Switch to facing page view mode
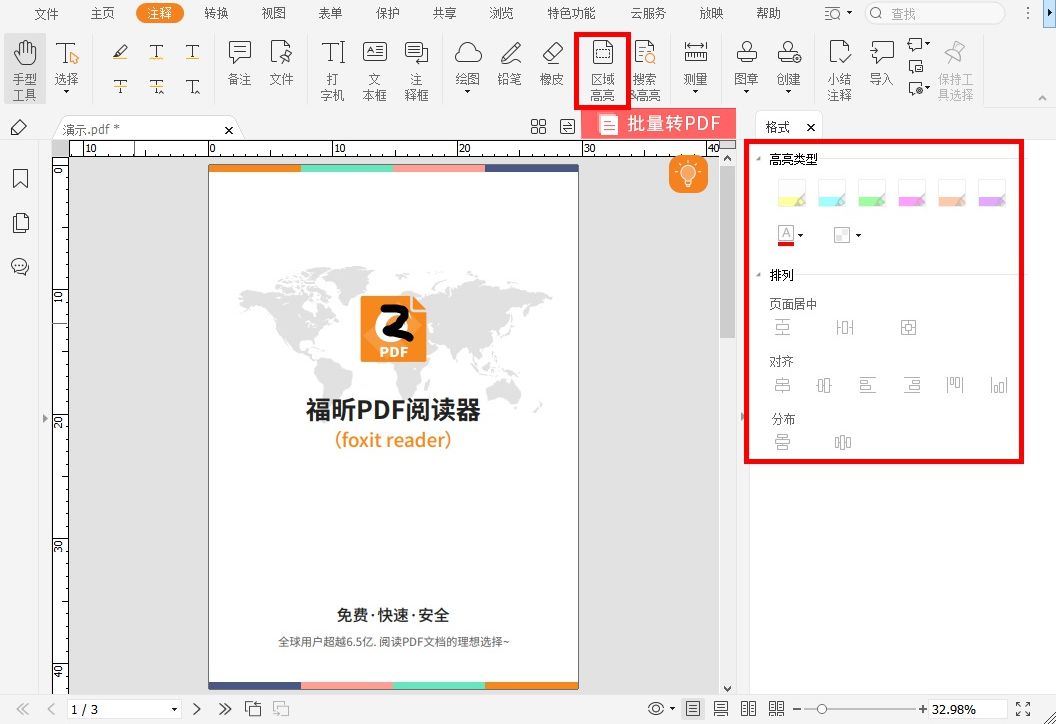The image size is (1056, 724). click(x=749, y=707)
